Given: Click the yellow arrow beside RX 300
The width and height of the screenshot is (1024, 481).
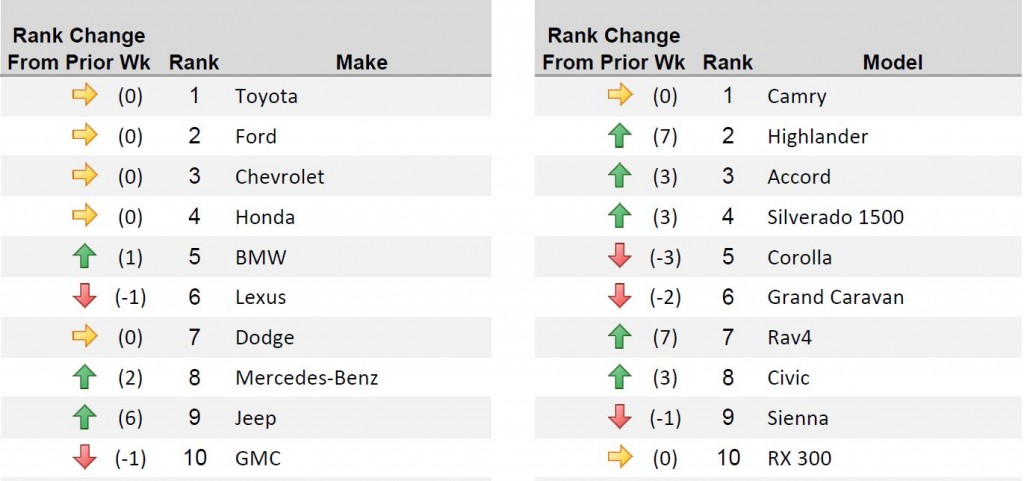Looking at the screenshot, I should point(620,458).
